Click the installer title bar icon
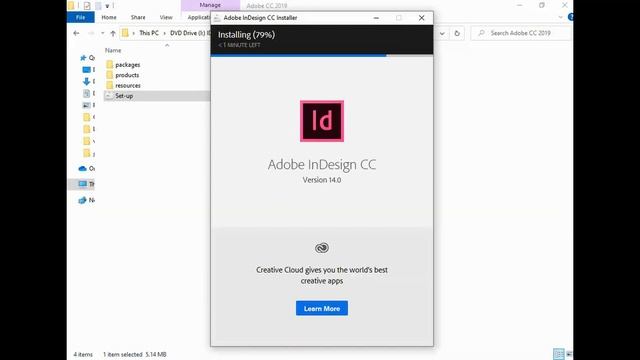The image size is (640, 360). click(217, 18)
